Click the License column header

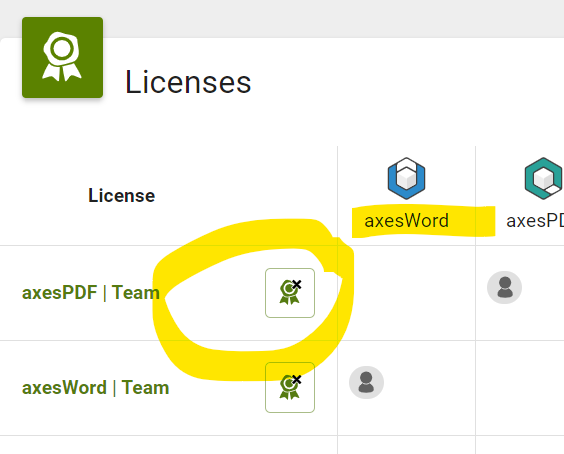(x=122, y=196)
